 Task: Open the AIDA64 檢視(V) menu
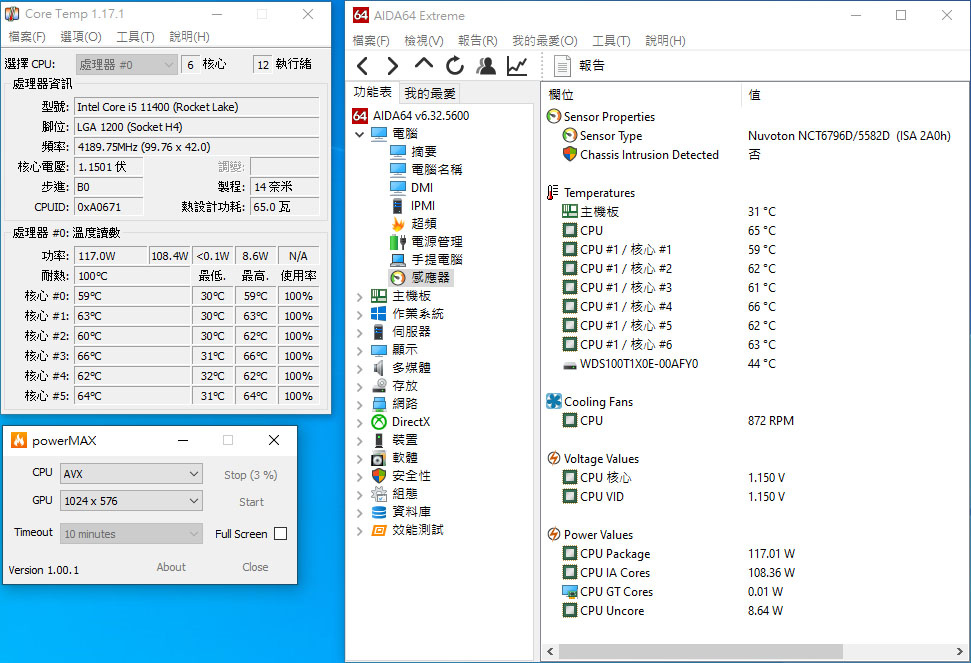pyautogui.click(x=424, y=41)
